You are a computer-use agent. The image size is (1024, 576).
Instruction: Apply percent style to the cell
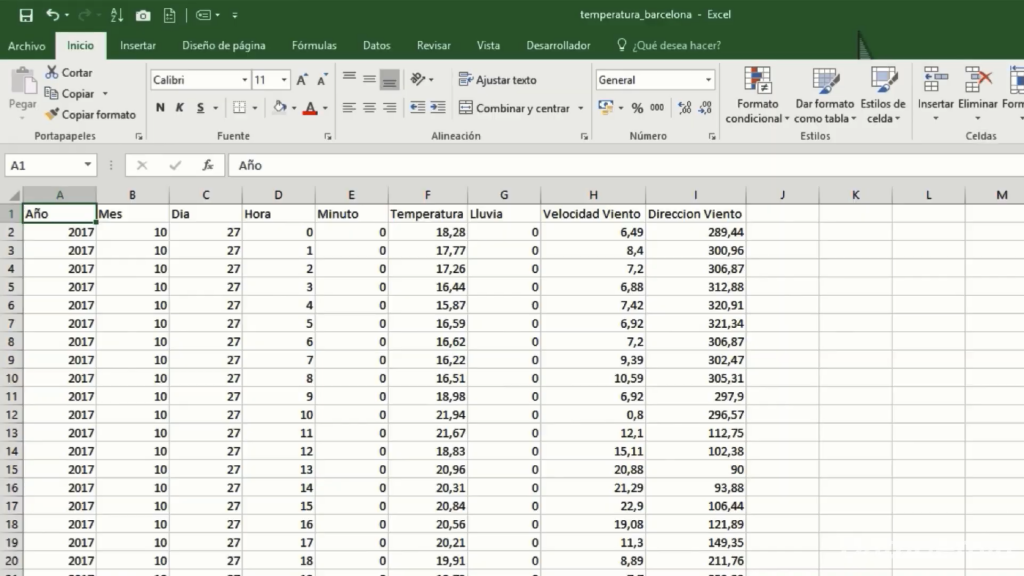click(636, 108)
